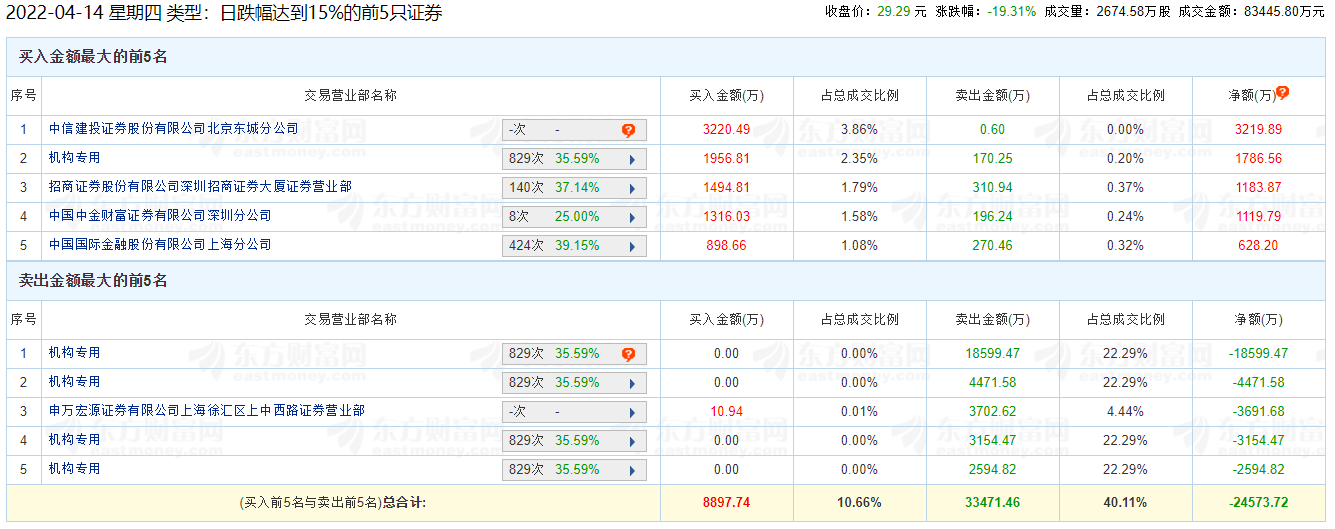The height and width of the screenshot is (529, 1335).
Task: Click the orange question icon beside 净额(万) header
Action: (1282, 92)
